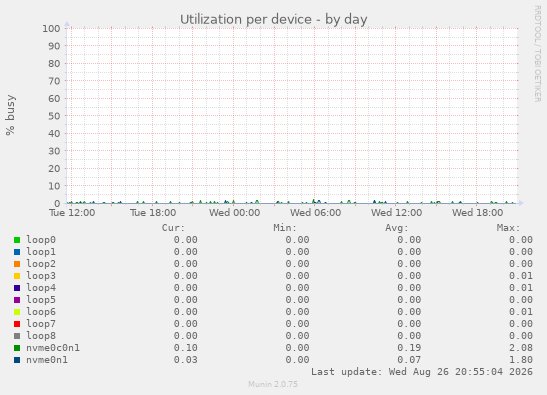The image size is (547, 395).
Task: Click the nvme0n1 Cur value 0.03
Action: 186,359
